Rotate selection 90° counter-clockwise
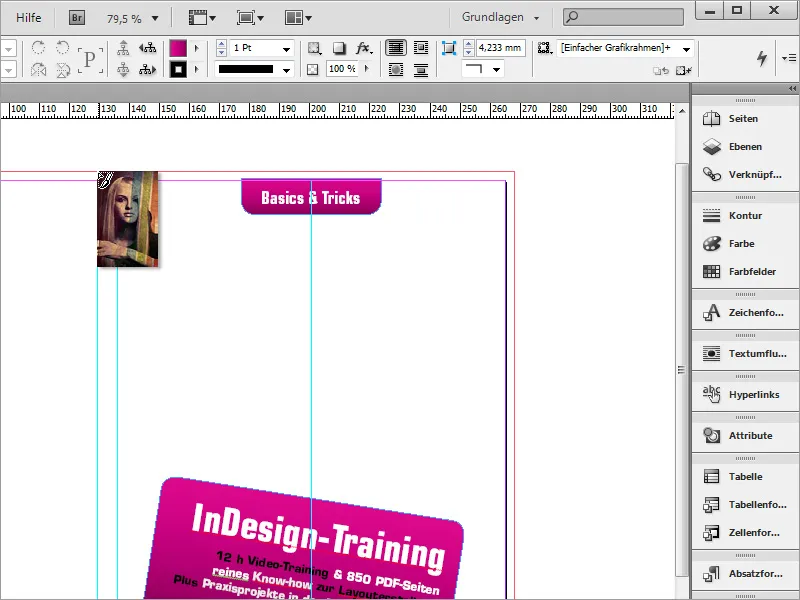Image resolution: width=800 pixels, height=600 pixels. coord(62,48)
